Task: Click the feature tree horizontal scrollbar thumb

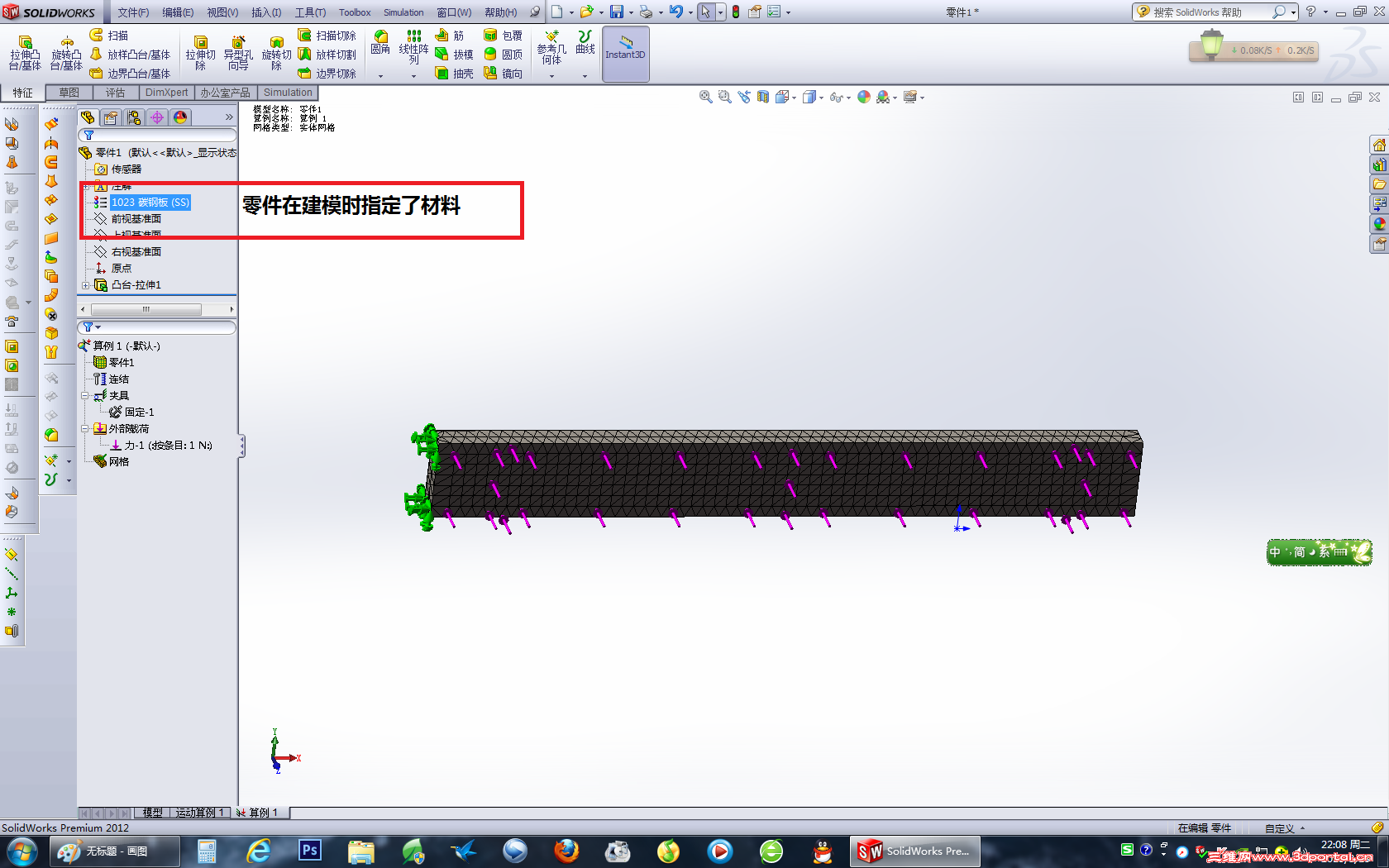Action: click(x=146, y=309)
